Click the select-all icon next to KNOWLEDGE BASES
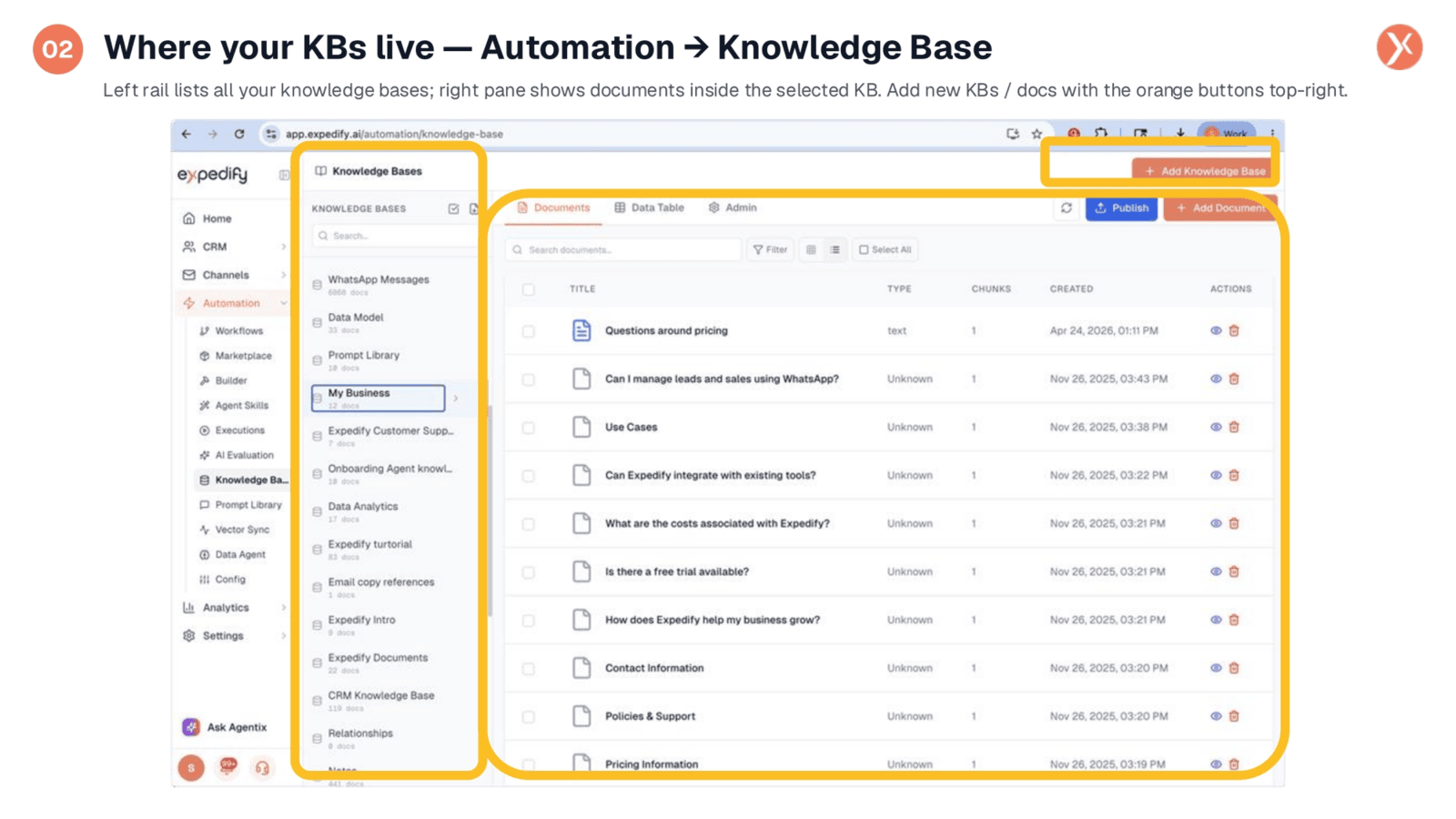 click(x=453, y=208)
